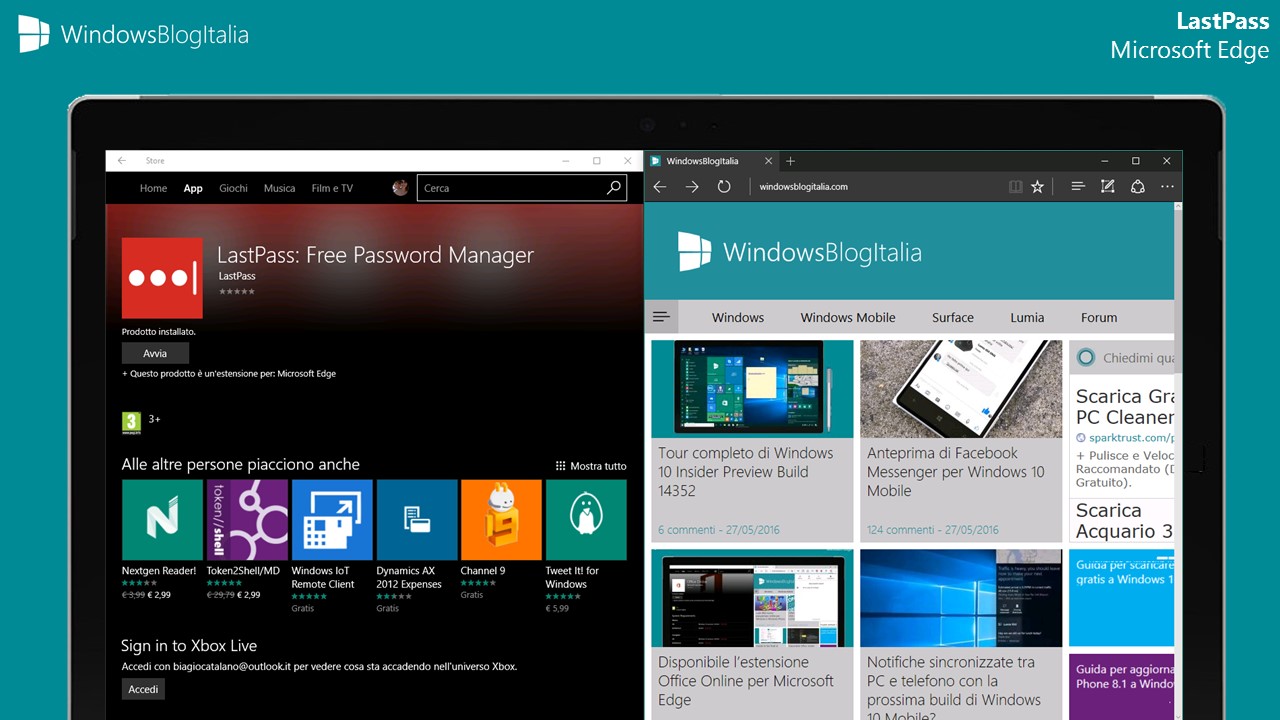Open the Office Online article thumbnail
Image resolution: width=1280 pixels, height=720 pixels.
(x=752, y=598)
